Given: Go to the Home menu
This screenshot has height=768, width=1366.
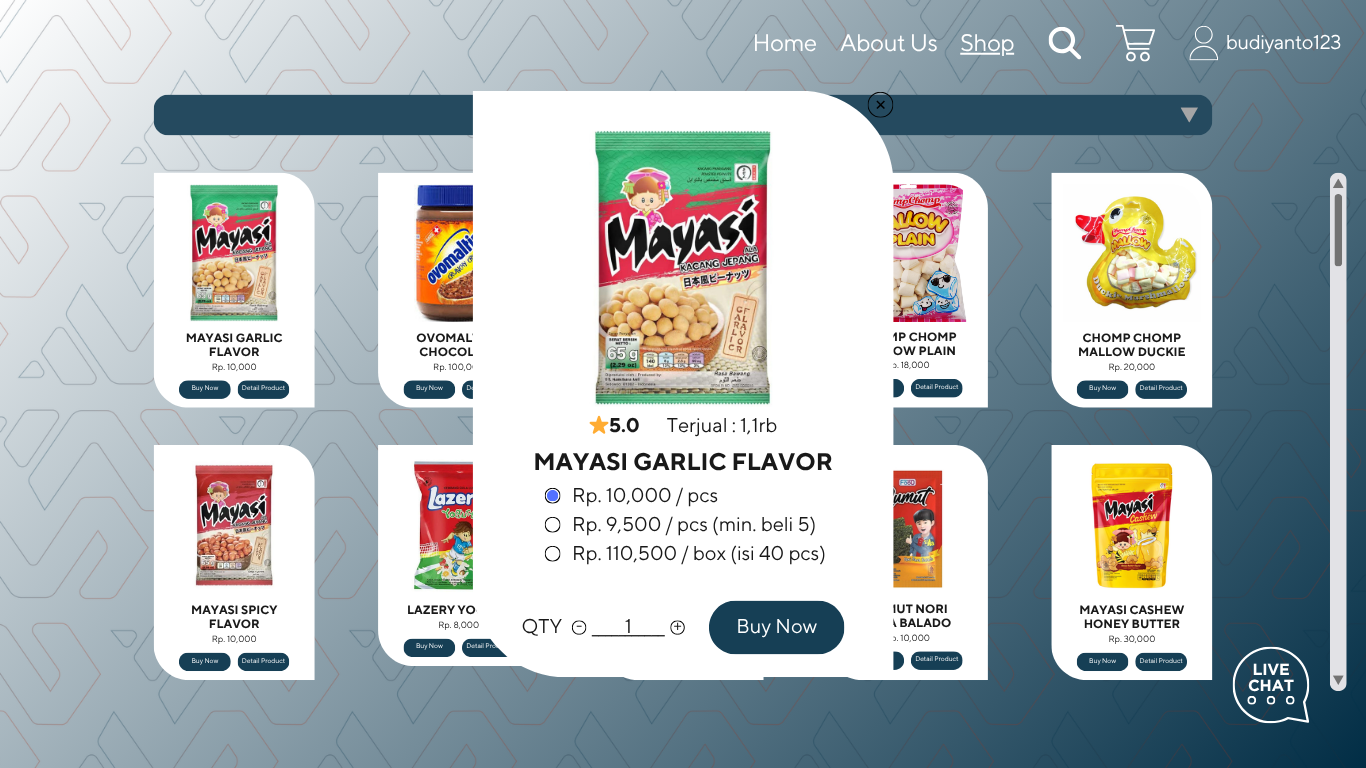Looking at the screenshot, I should [785, 43].
